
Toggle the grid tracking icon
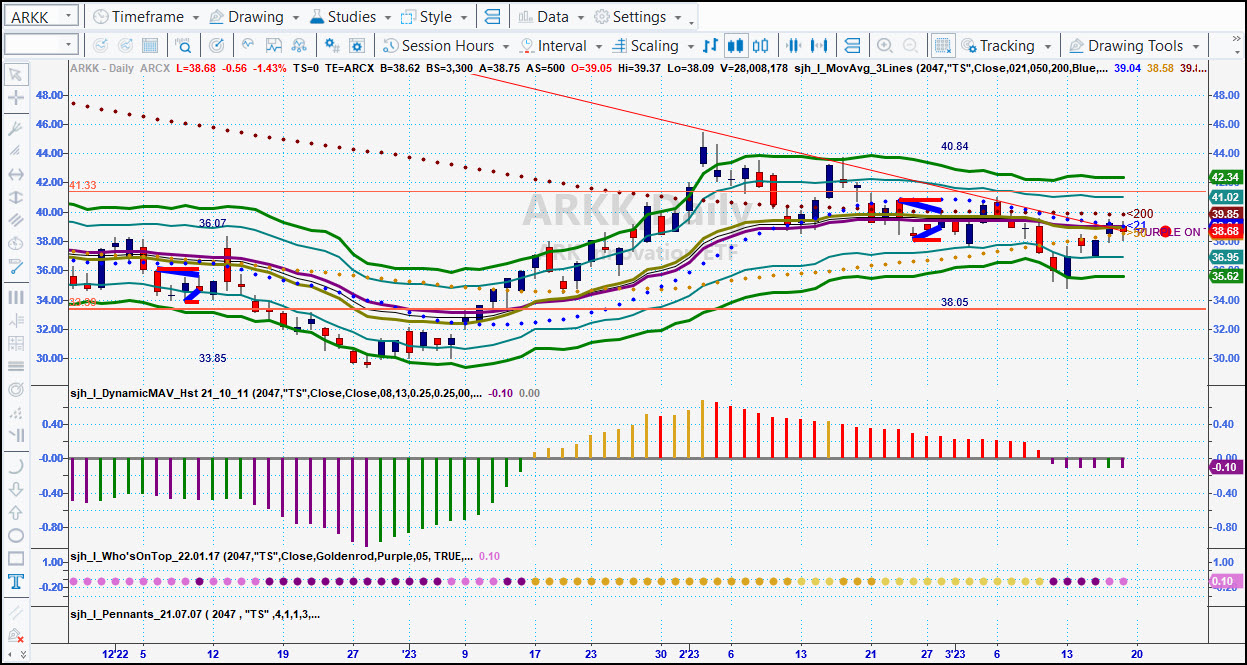[x=942, y=45]
